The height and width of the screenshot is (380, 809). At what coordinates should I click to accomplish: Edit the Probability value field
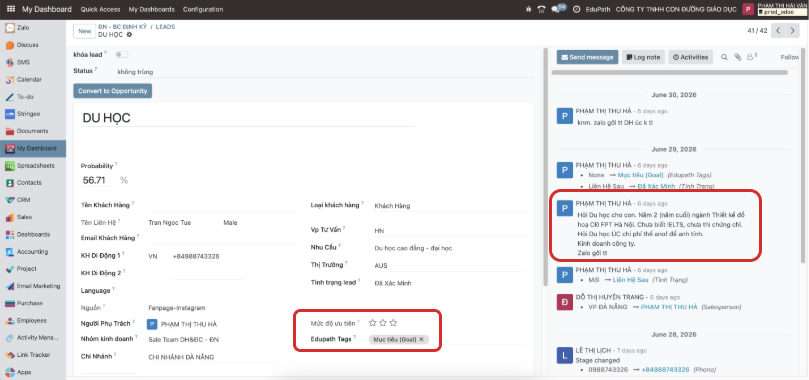98,180
